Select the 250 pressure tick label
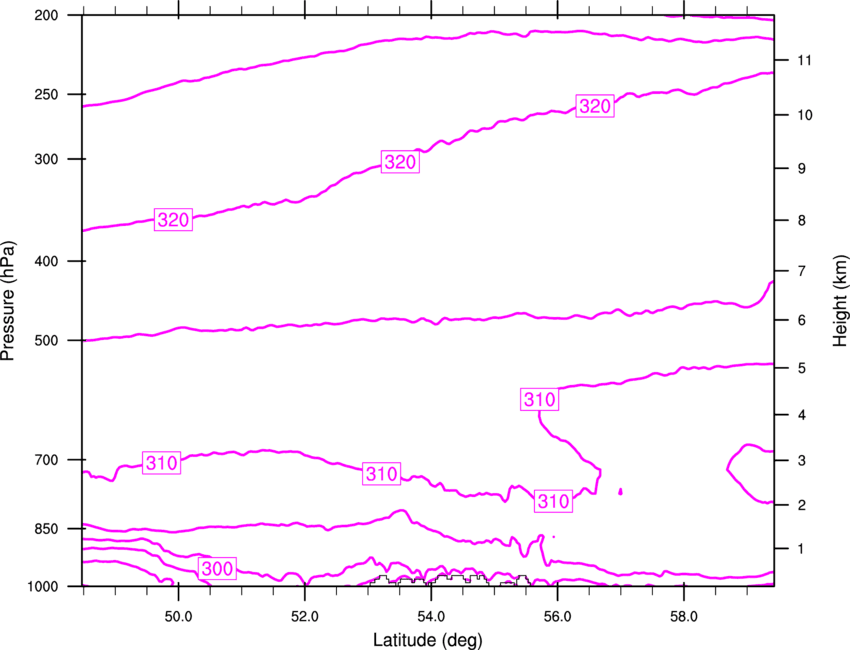850x650 pixels. (x=46, y=94)
